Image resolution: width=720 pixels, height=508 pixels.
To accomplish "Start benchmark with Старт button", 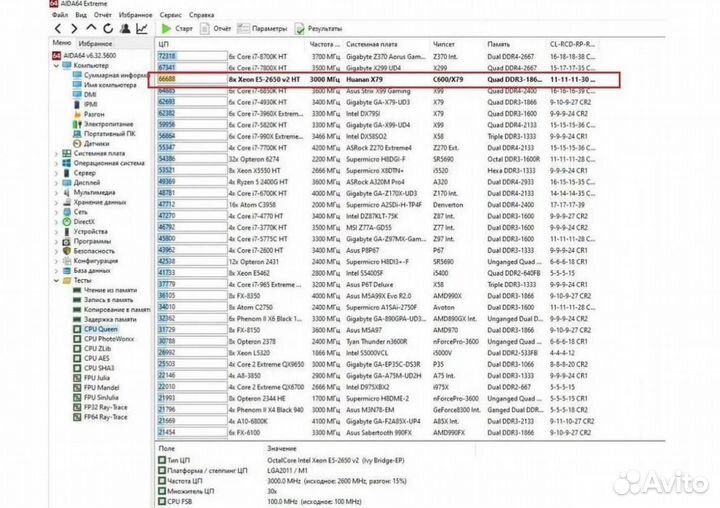I will pos(177,28).
